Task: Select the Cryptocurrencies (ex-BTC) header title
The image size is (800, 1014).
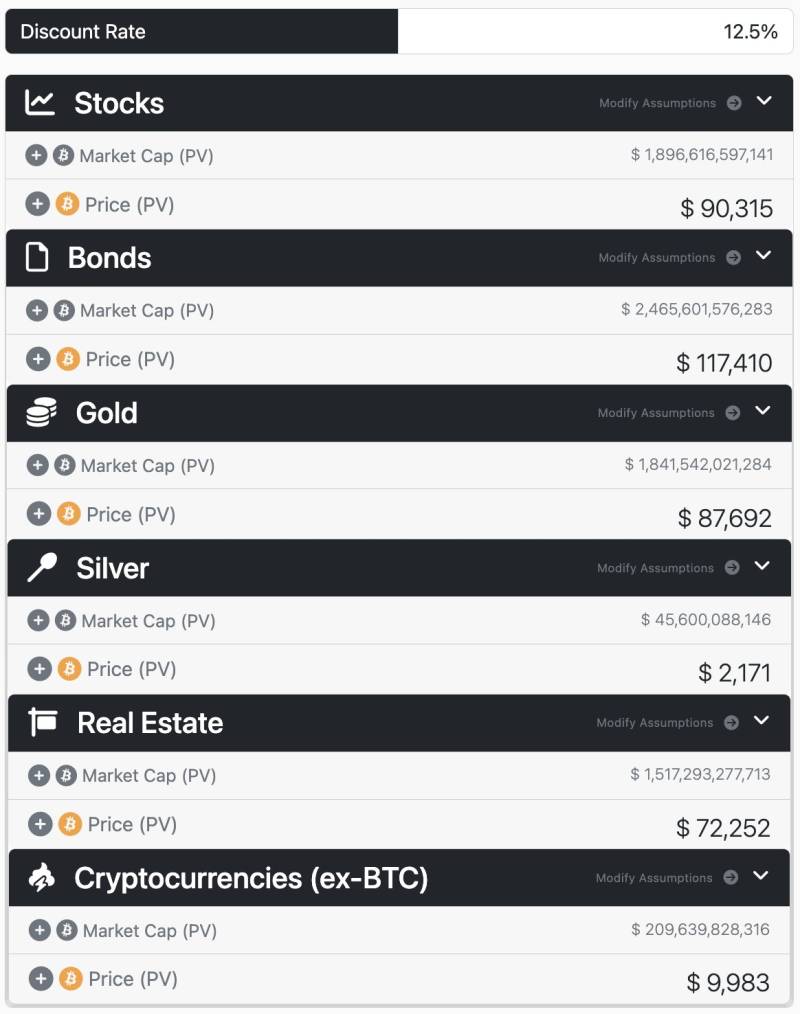Action: [x=251, y=878]
